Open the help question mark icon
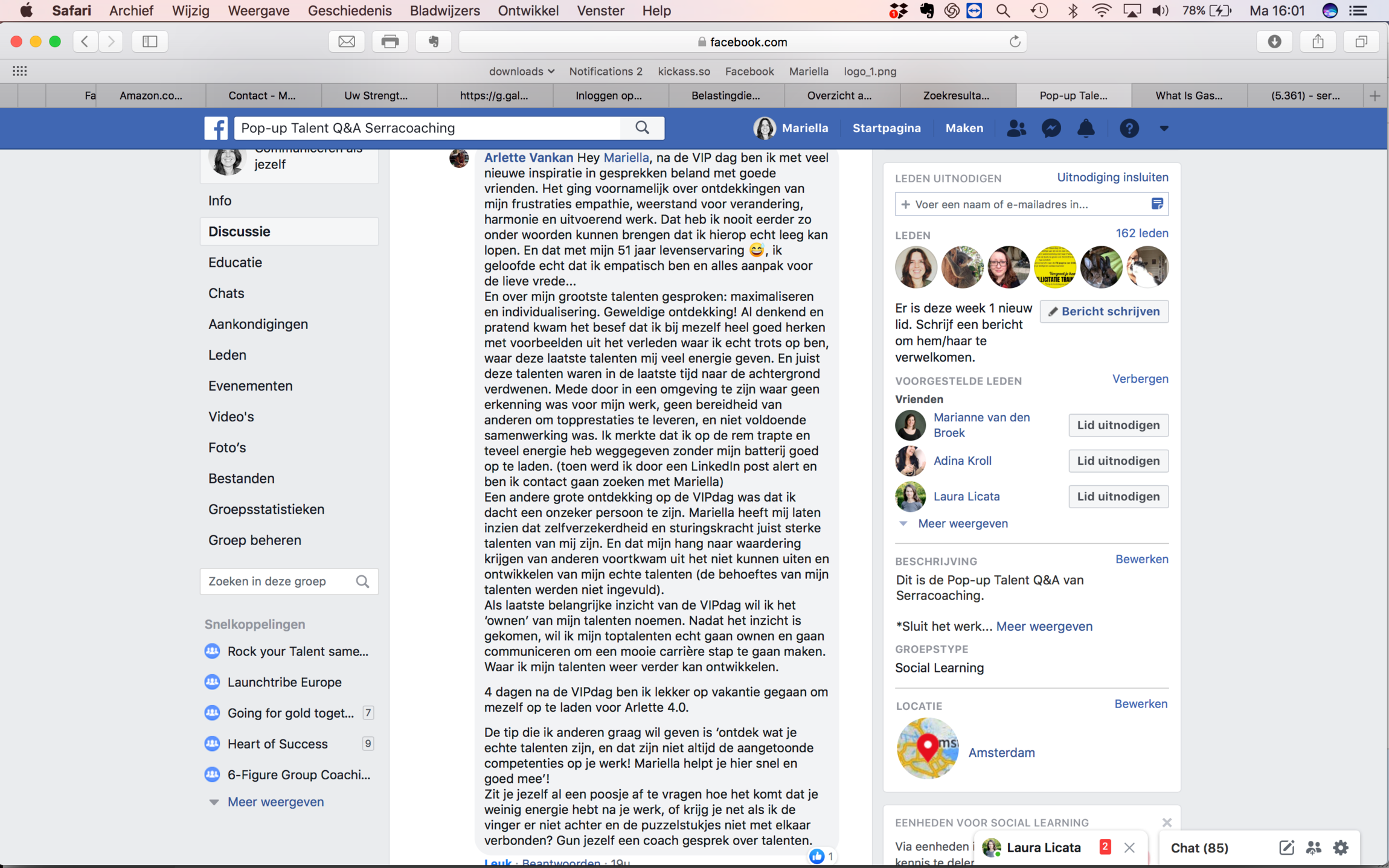Viewport: 1389px width, 868px height. tap(1129, 128)
